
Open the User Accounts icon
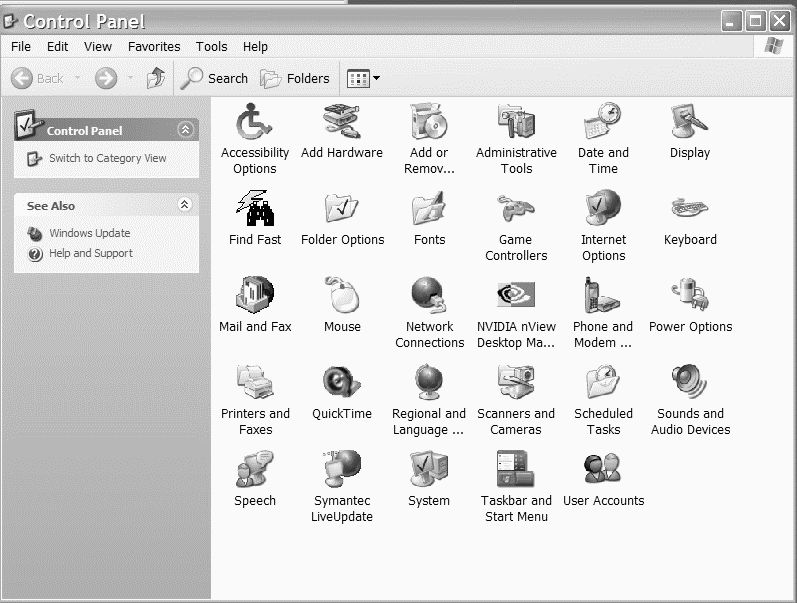tap(603, 472)
